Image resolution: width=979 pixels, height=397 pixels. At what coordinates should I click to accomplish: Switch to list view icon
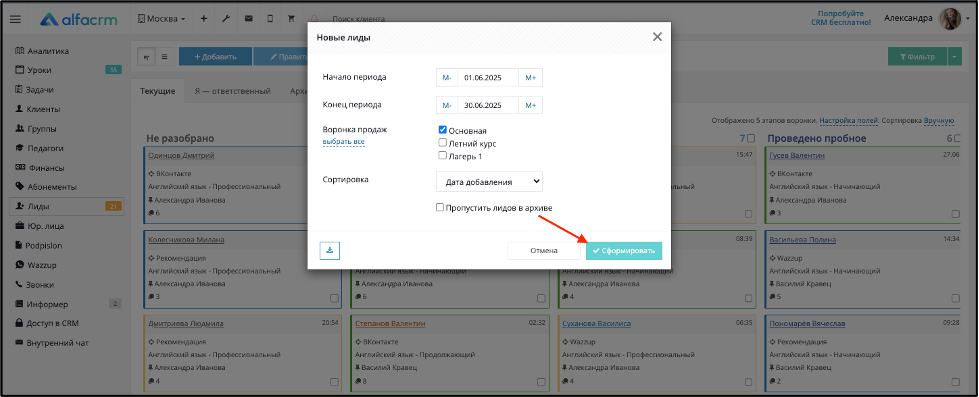165,56
